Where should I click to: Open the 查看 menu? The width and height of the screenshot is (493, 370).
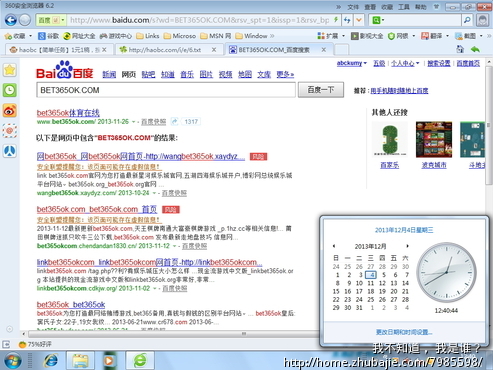click(370, 7)
